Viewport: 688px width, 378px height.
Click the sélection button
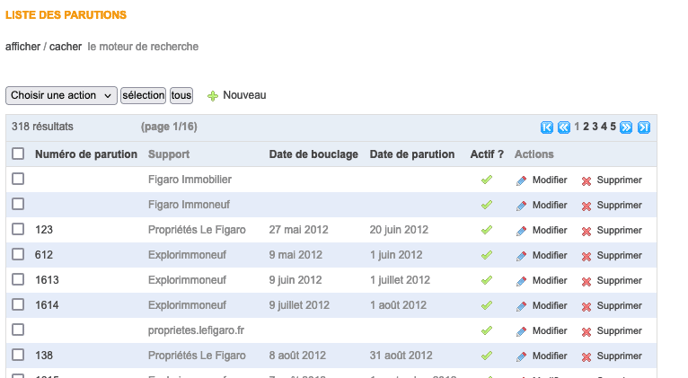click(143, 95)
